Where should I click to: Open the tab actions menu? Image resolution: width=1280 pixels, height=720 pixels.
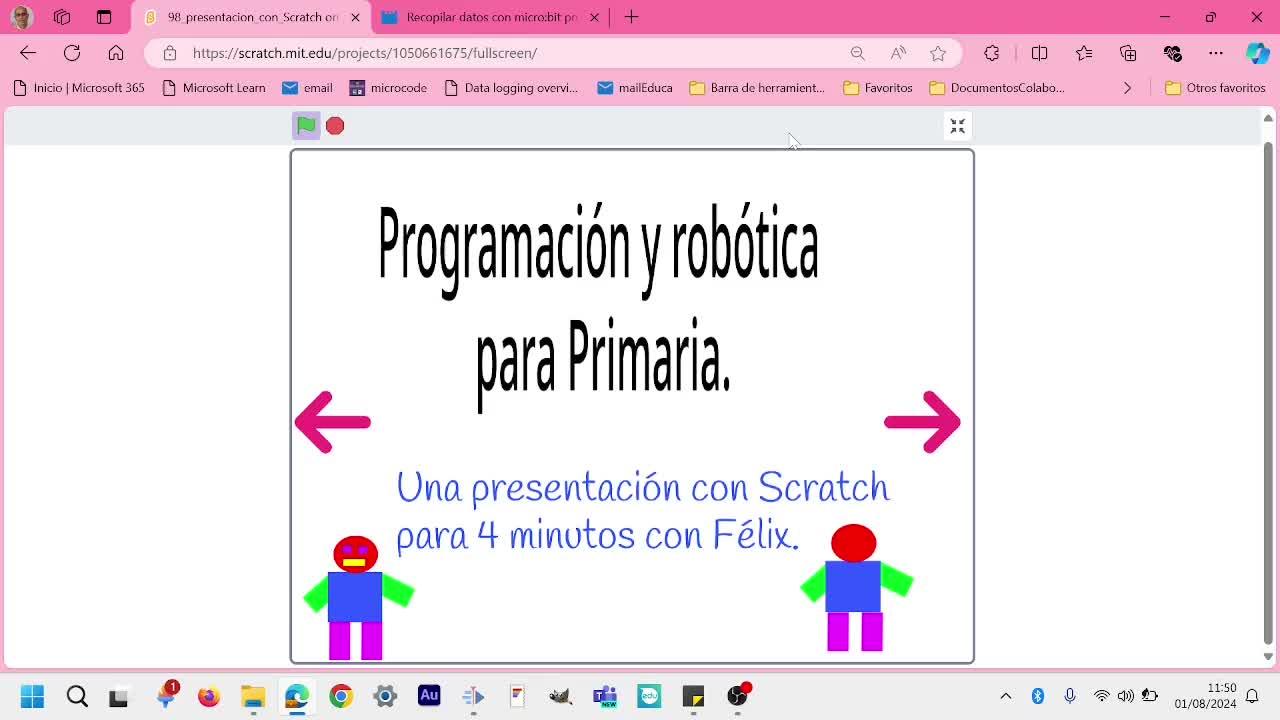pos(104,17)
